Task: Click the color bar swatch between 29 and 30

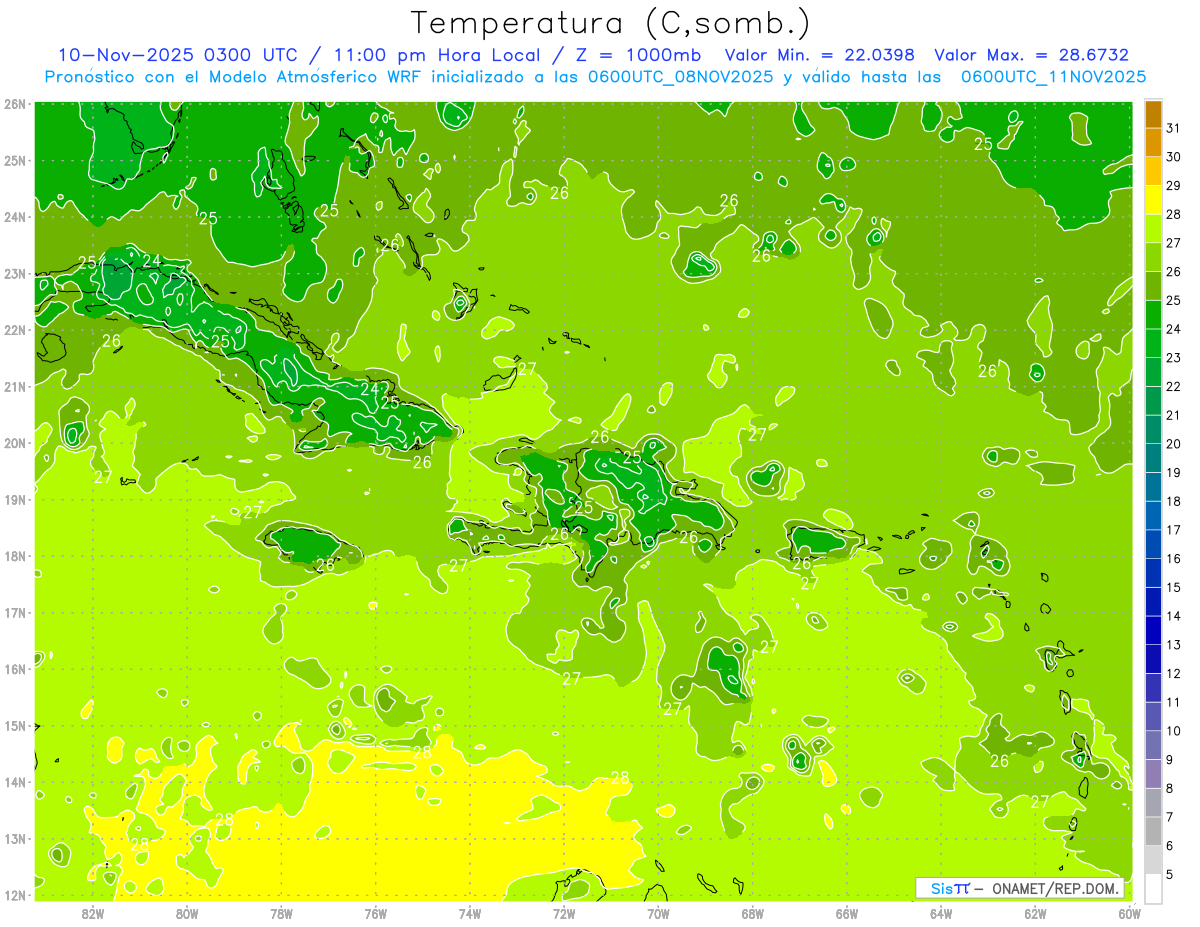Action: pos(1153,171)
